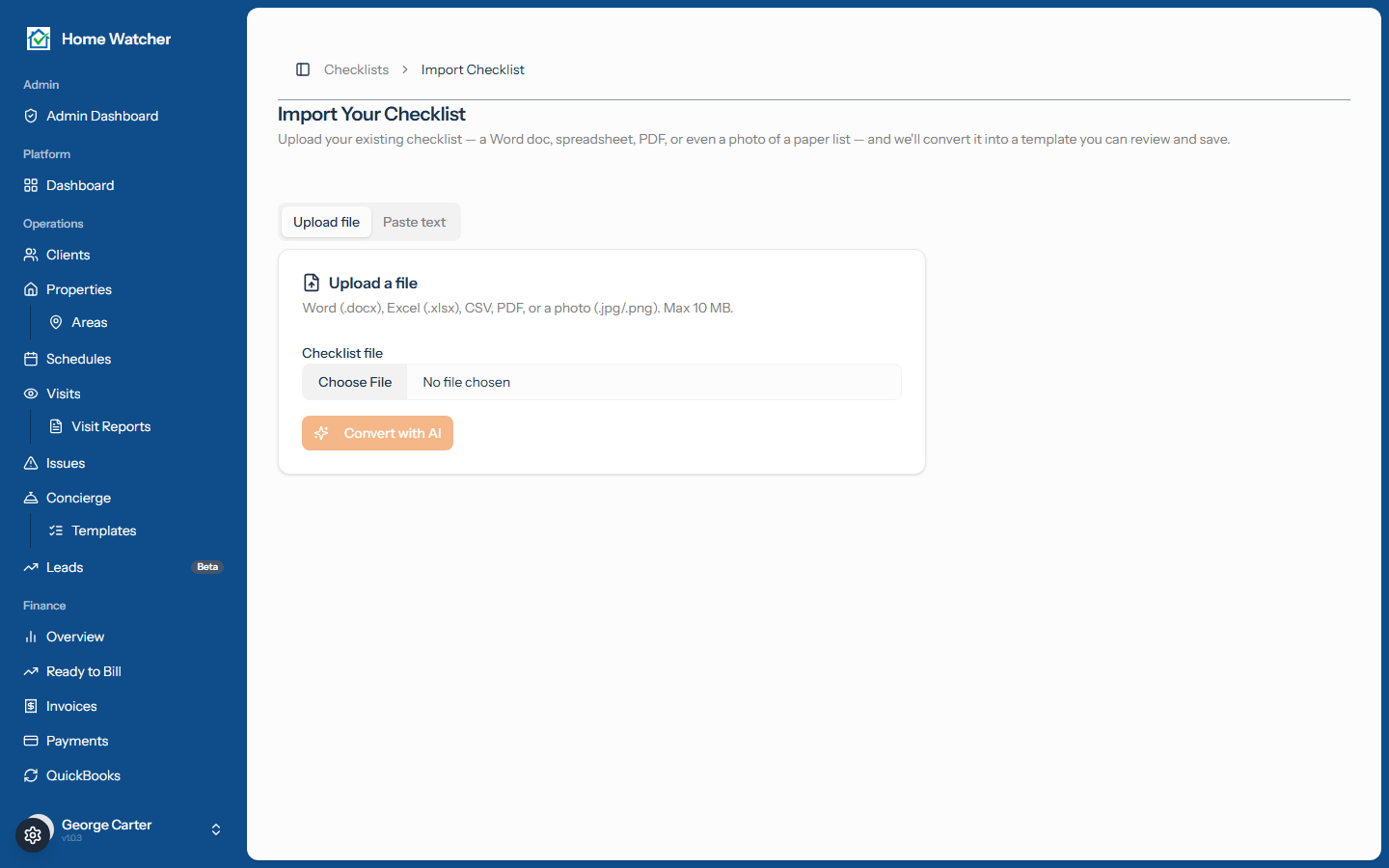Click the 'Operations' section label
The image size is (1389, 868).
click(x=53, y=224)
